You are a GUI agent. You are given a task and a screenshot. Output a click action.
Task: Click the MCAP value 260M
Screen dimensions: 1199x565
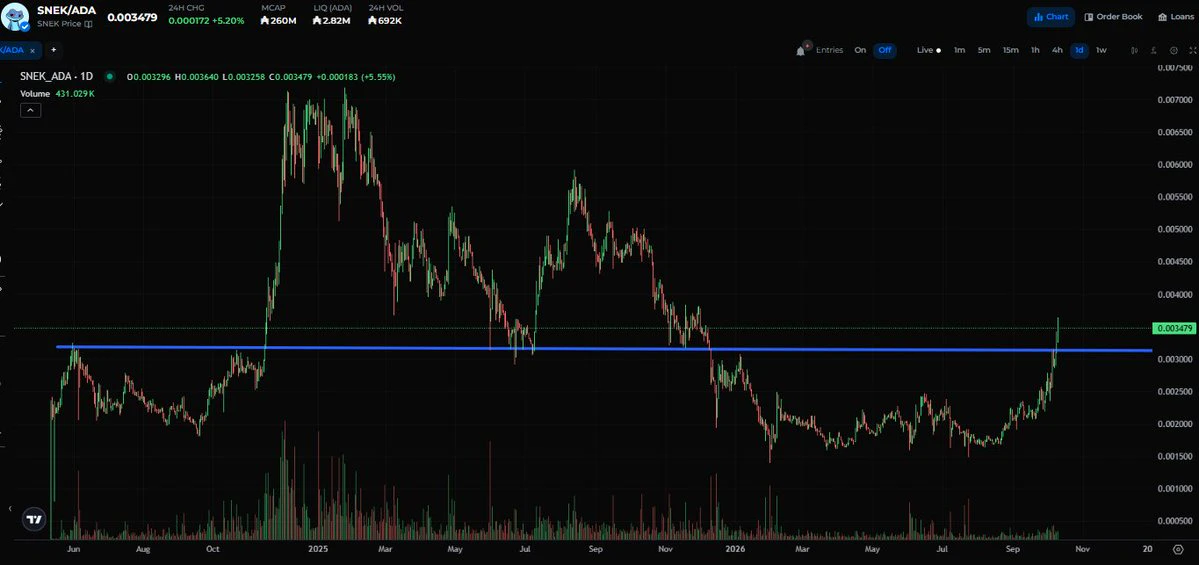[x=278, y=21]
